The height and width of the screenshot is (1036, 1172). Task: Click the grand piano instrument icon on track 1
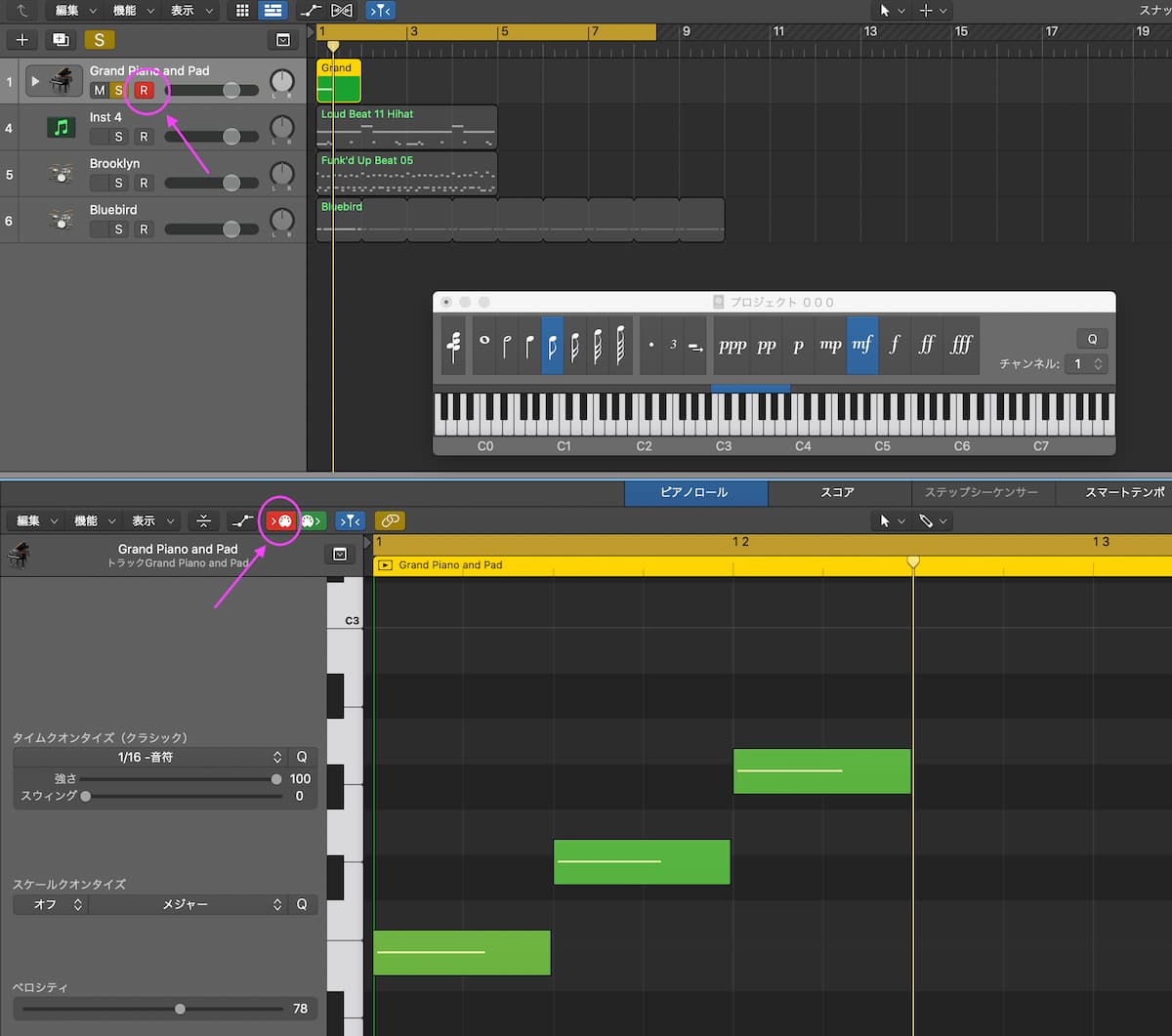coord(64,81)
